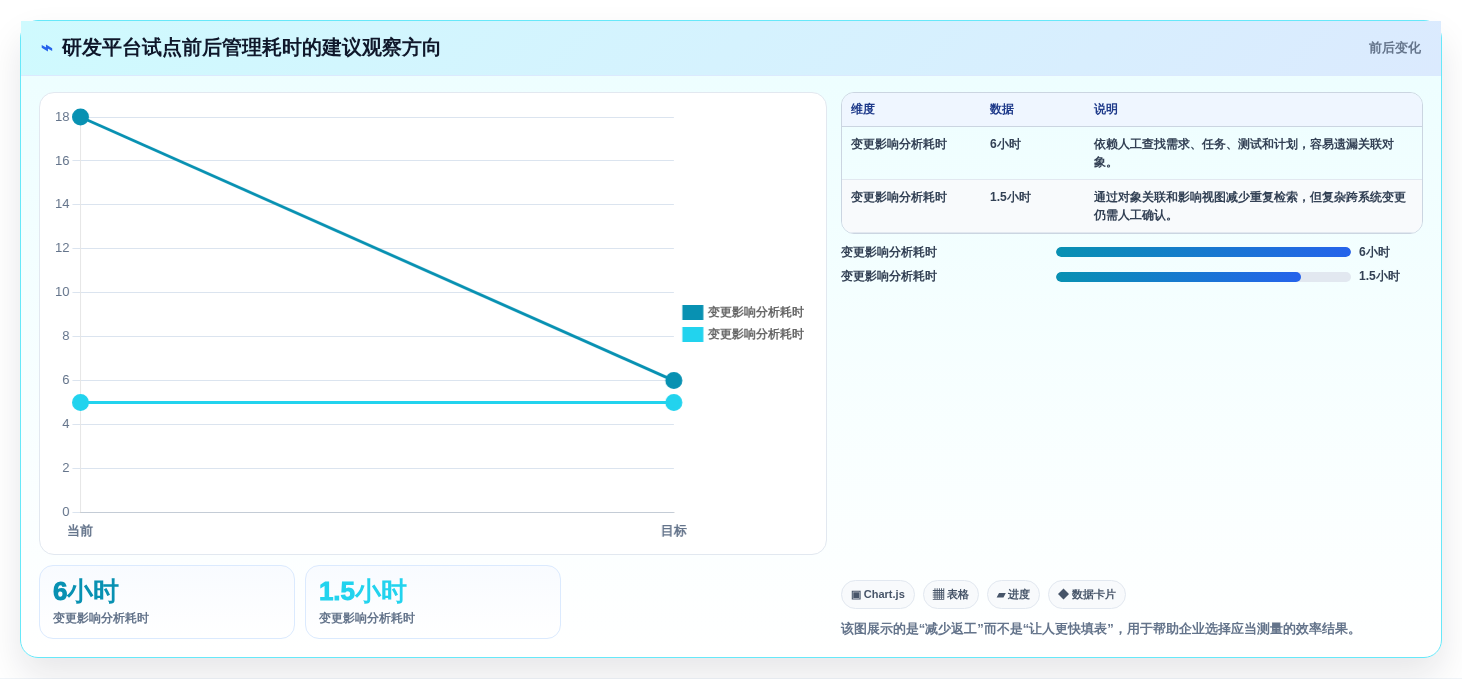Click the 目标 x-axis label
The width and height of the screenshot is (1462, 679).
[674, 531]
